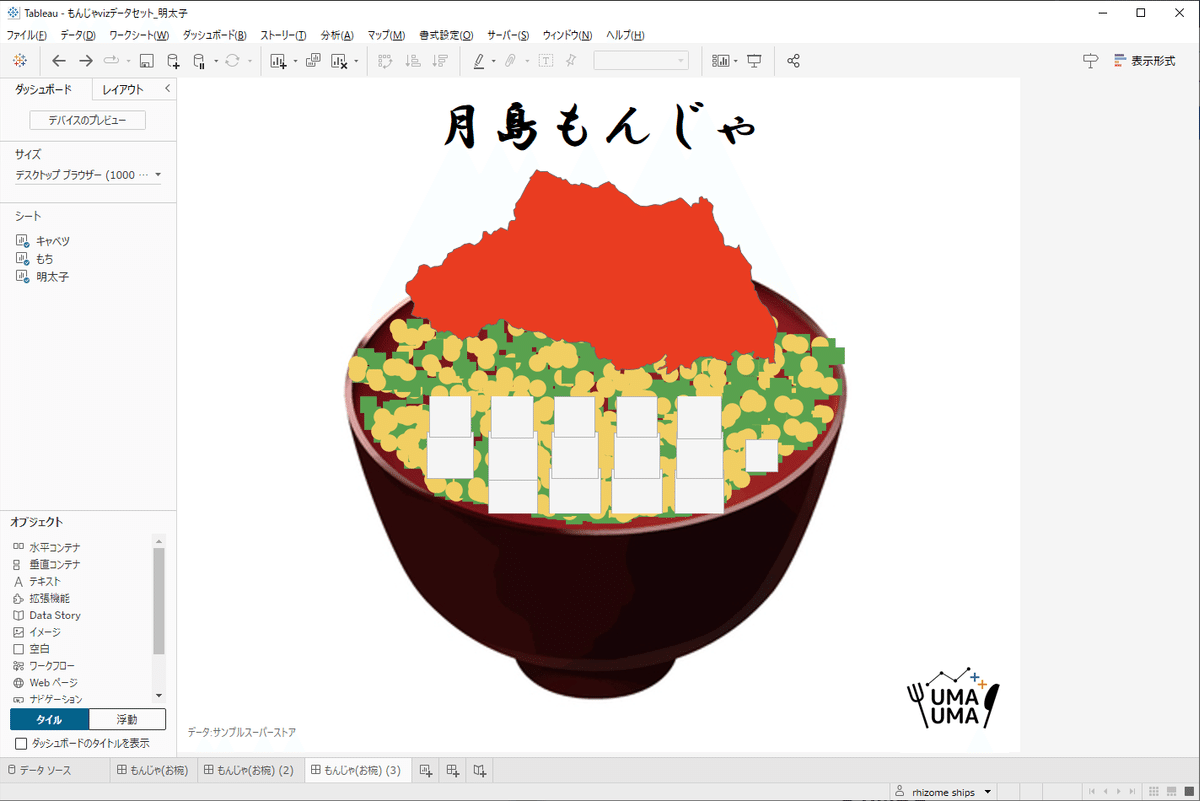Click the Share workbook icon
This screenshot has height=801, width=1200.
pyautogui.click(x=793, y=60)
